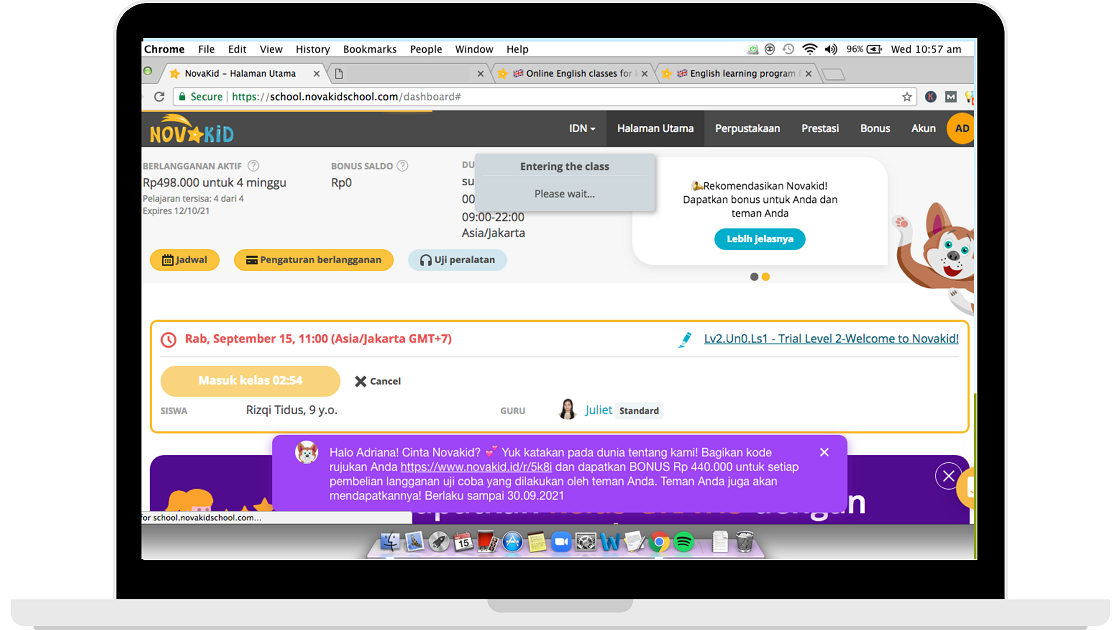Open help icon beside Bonus Saldo
The width and height of the screenshot is (1120, 630).
[x=402, y=166]
